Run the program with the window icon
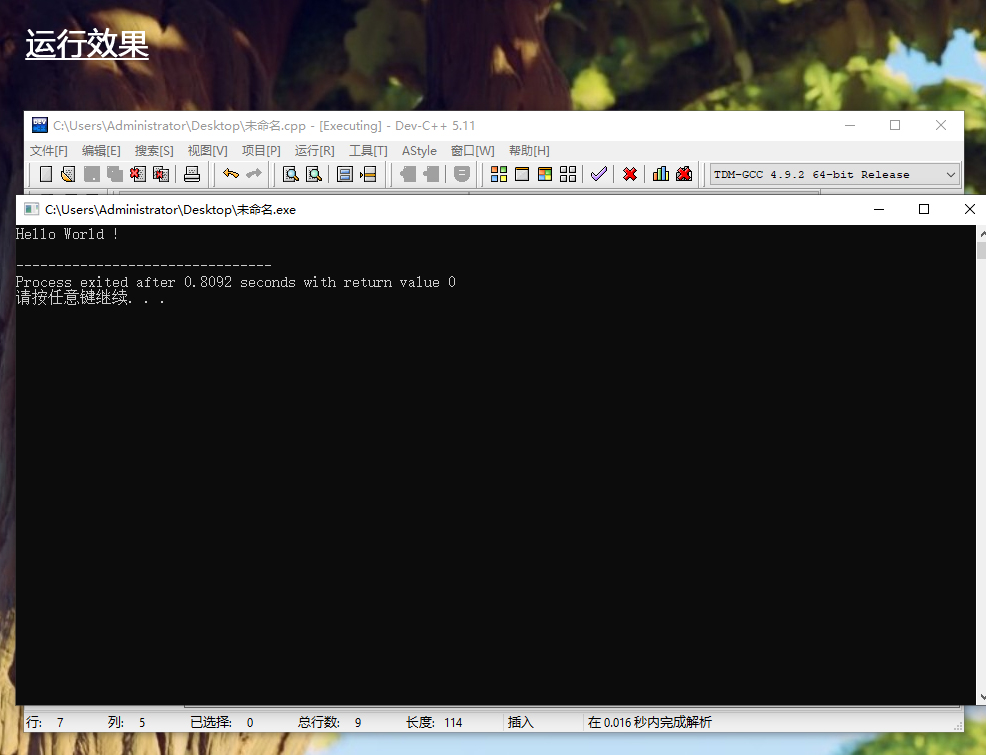 pos(522,174)
